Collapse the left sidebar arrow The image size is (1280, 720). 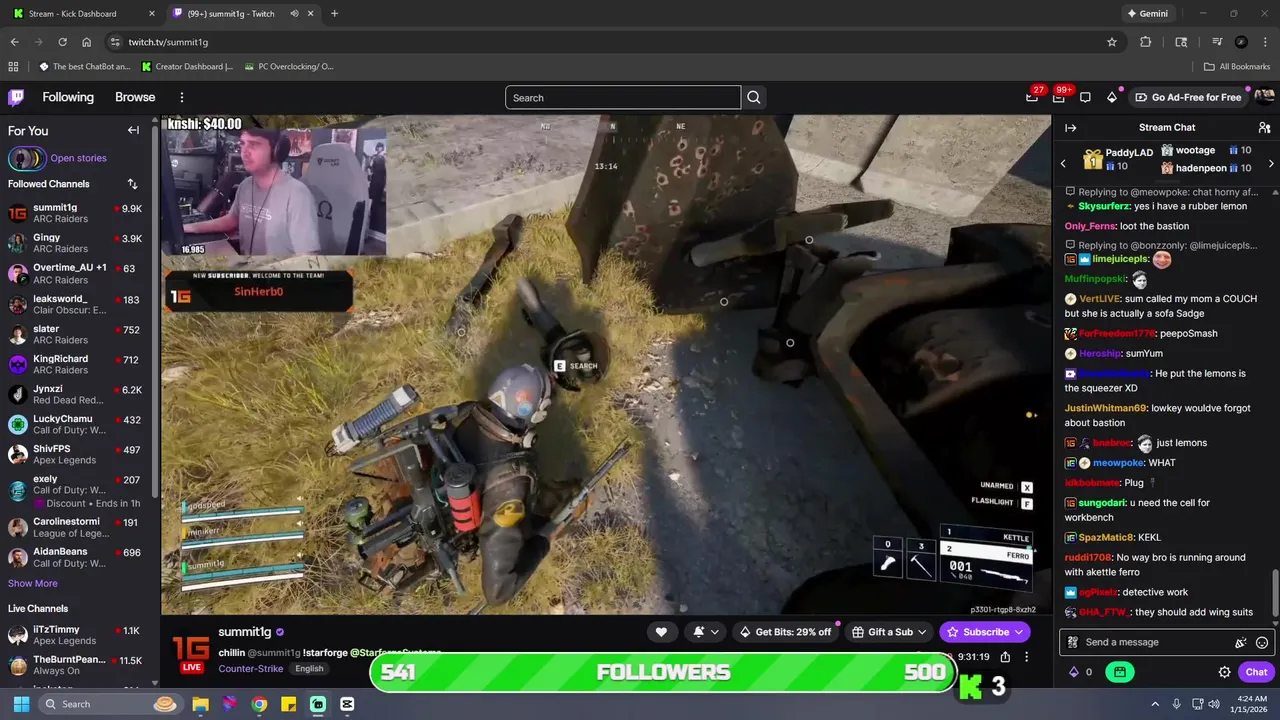pyautogui.click(x=133, y=130)
